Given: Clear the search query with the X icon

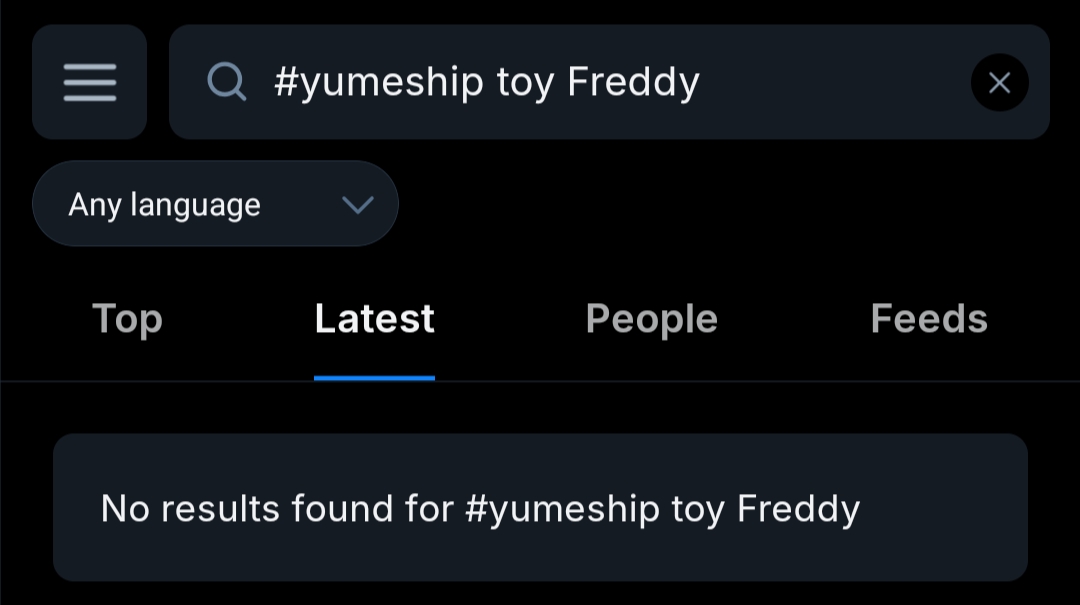Looking at the screenshot, I should (999, 82).
